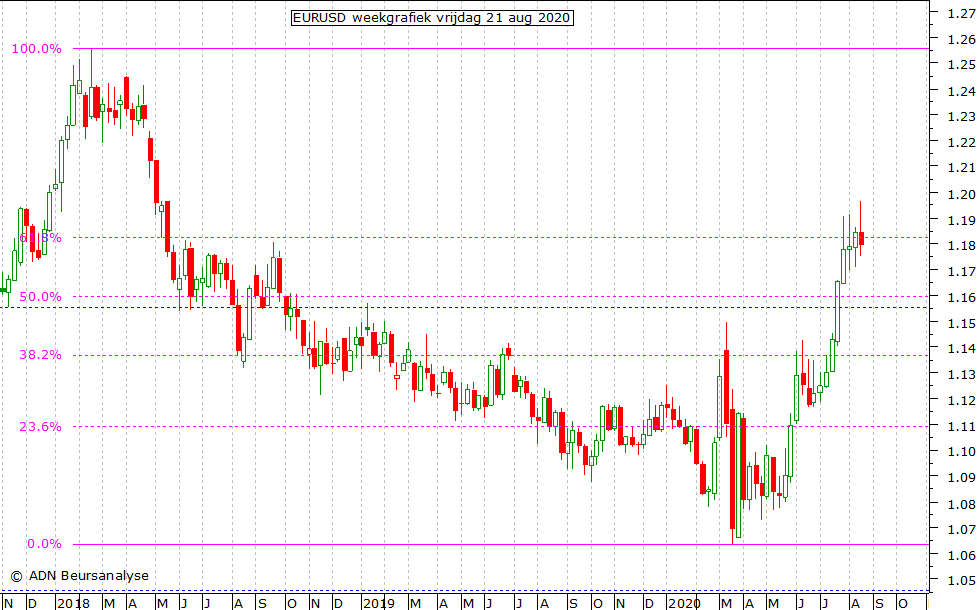Click the 1.10 price axis value

click(961, 452)
